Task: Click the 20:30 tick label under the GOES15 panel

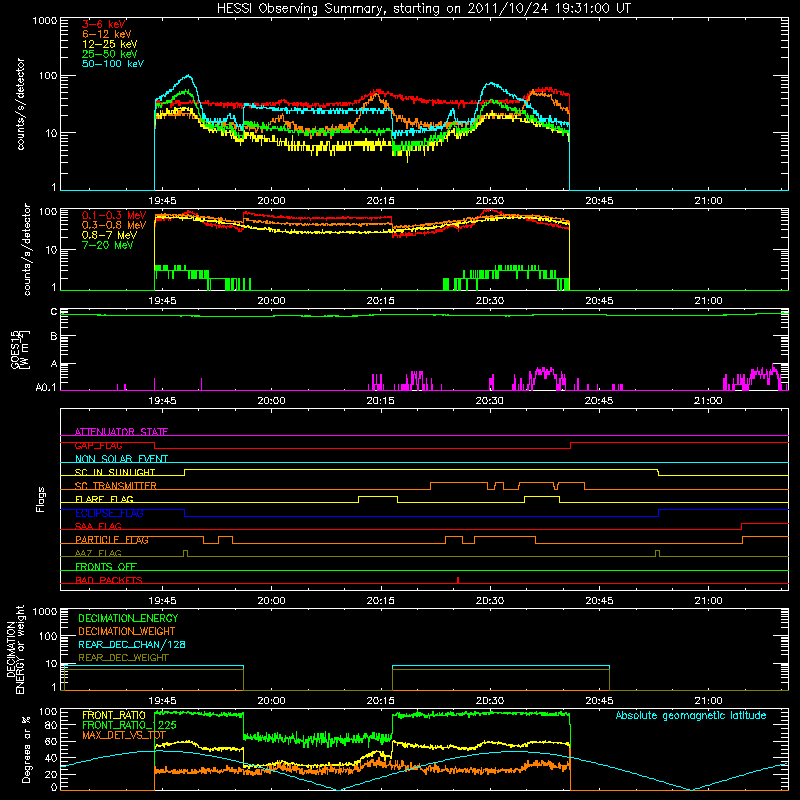Action: [490, 401]
